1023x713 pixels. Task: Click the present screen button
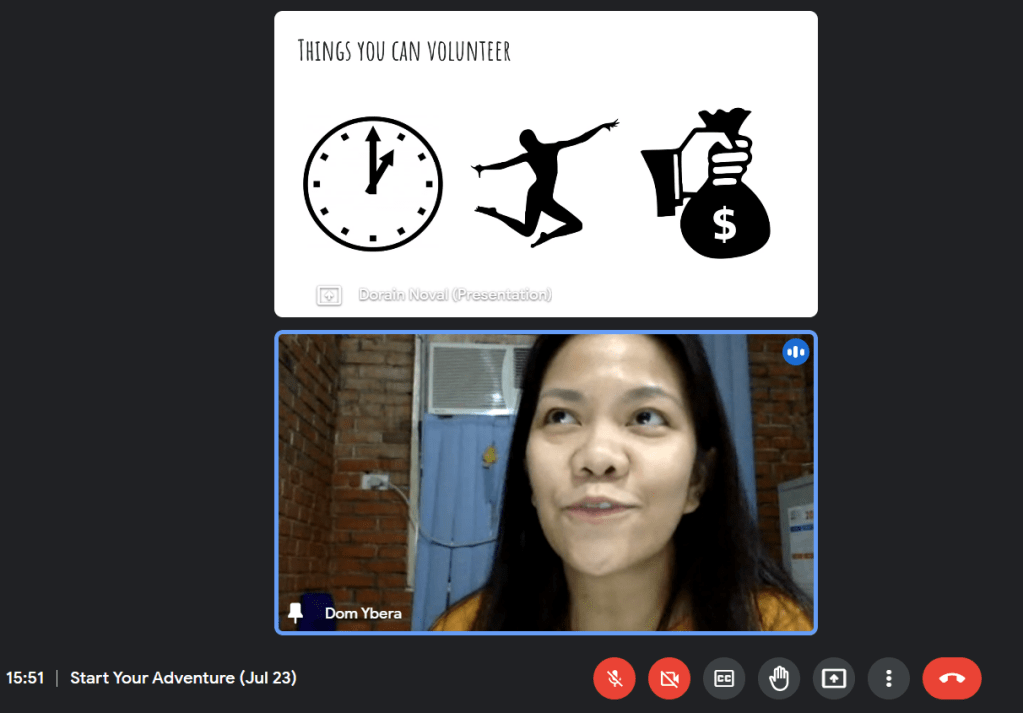(834, 679)
